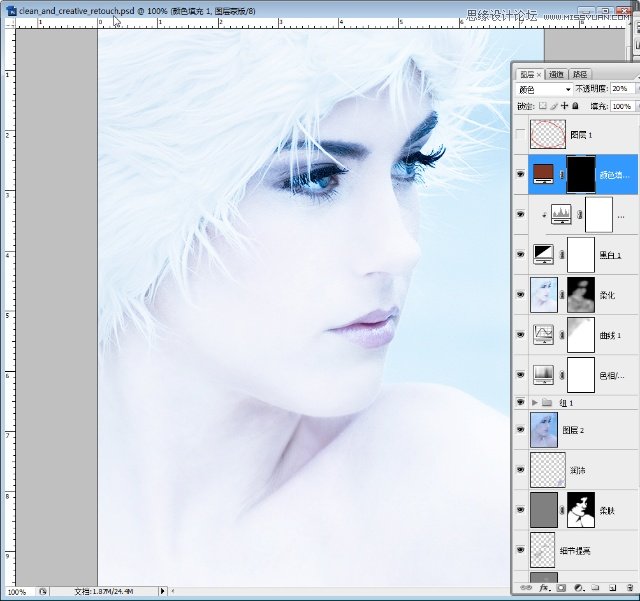Select the 柔化 layer mask thumbnail
This screenshot has width=640, height=601.
click(581, 294)
